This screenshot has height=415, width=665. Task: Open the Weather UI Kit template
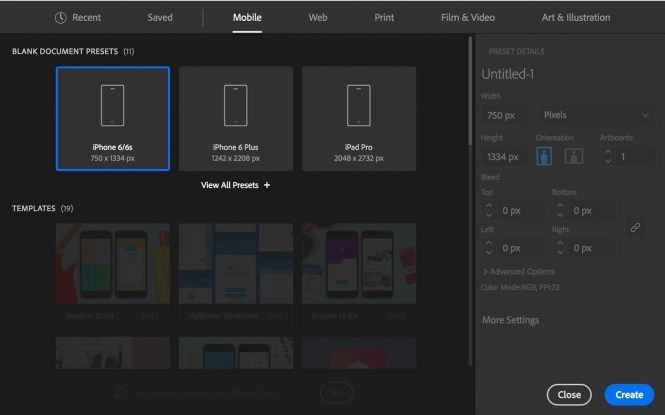coord(113,274)
